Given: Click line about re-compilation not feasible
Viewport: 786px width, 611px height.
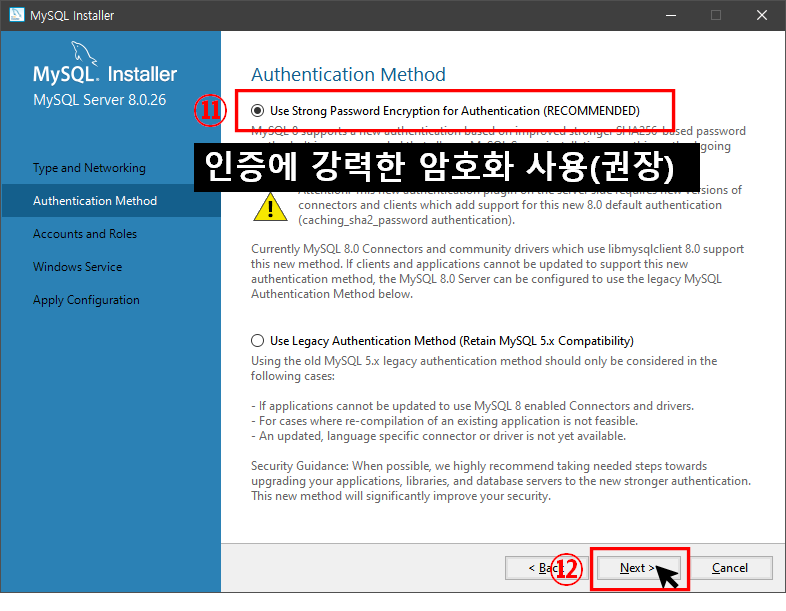Looking at the screenshot, I should [x=445, y=421].
